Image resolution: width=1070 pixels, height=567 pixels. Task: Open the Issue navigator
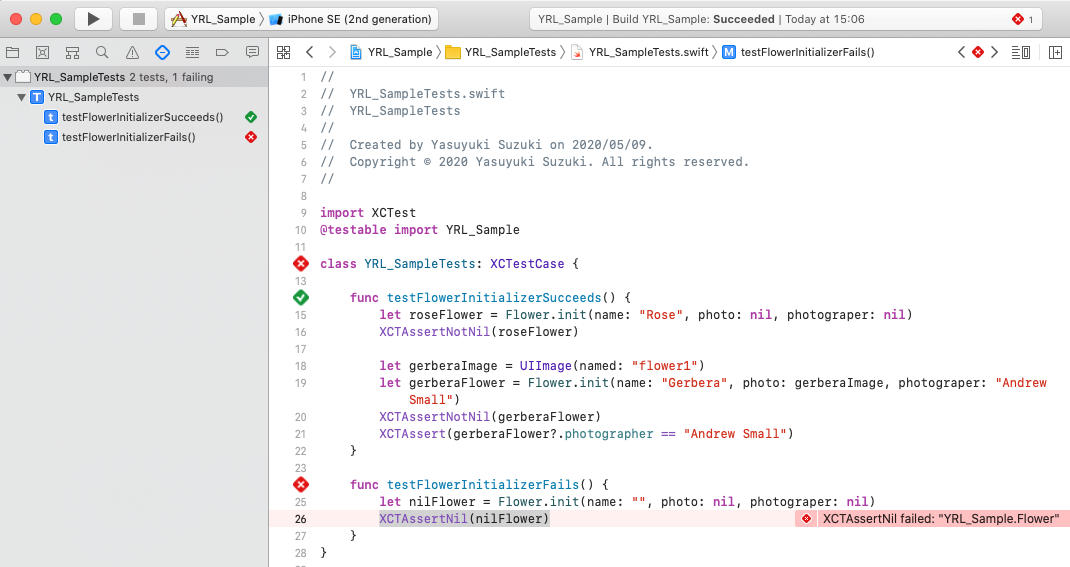tap(132, 53)
